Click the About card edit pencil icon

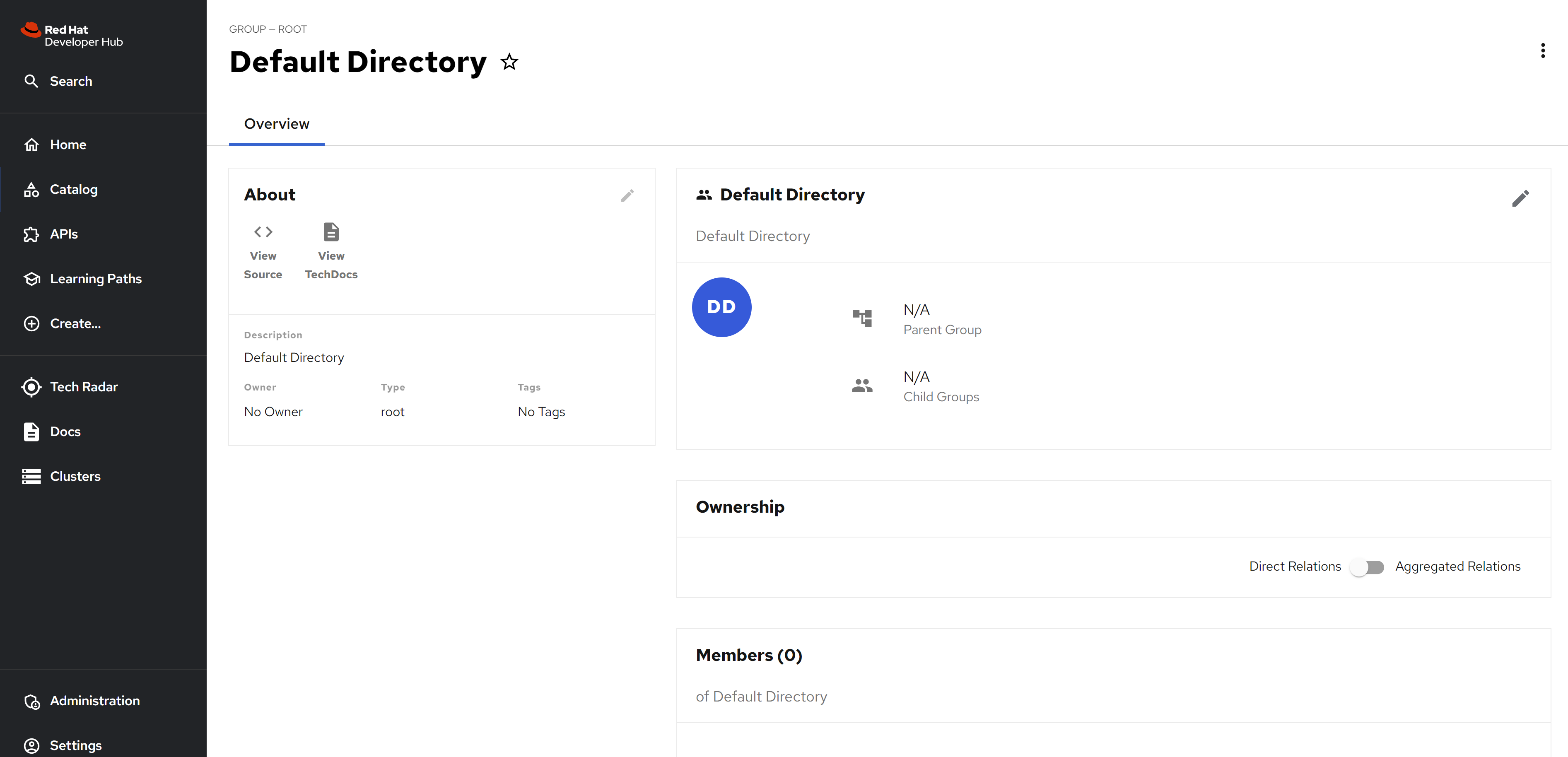627,195
